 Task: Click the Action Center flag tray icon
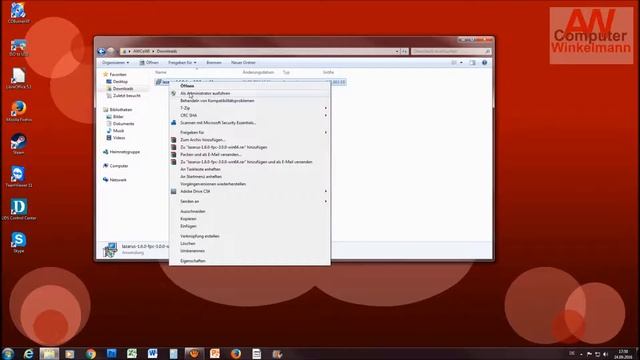pyautogui.click(x=589, y=354)
